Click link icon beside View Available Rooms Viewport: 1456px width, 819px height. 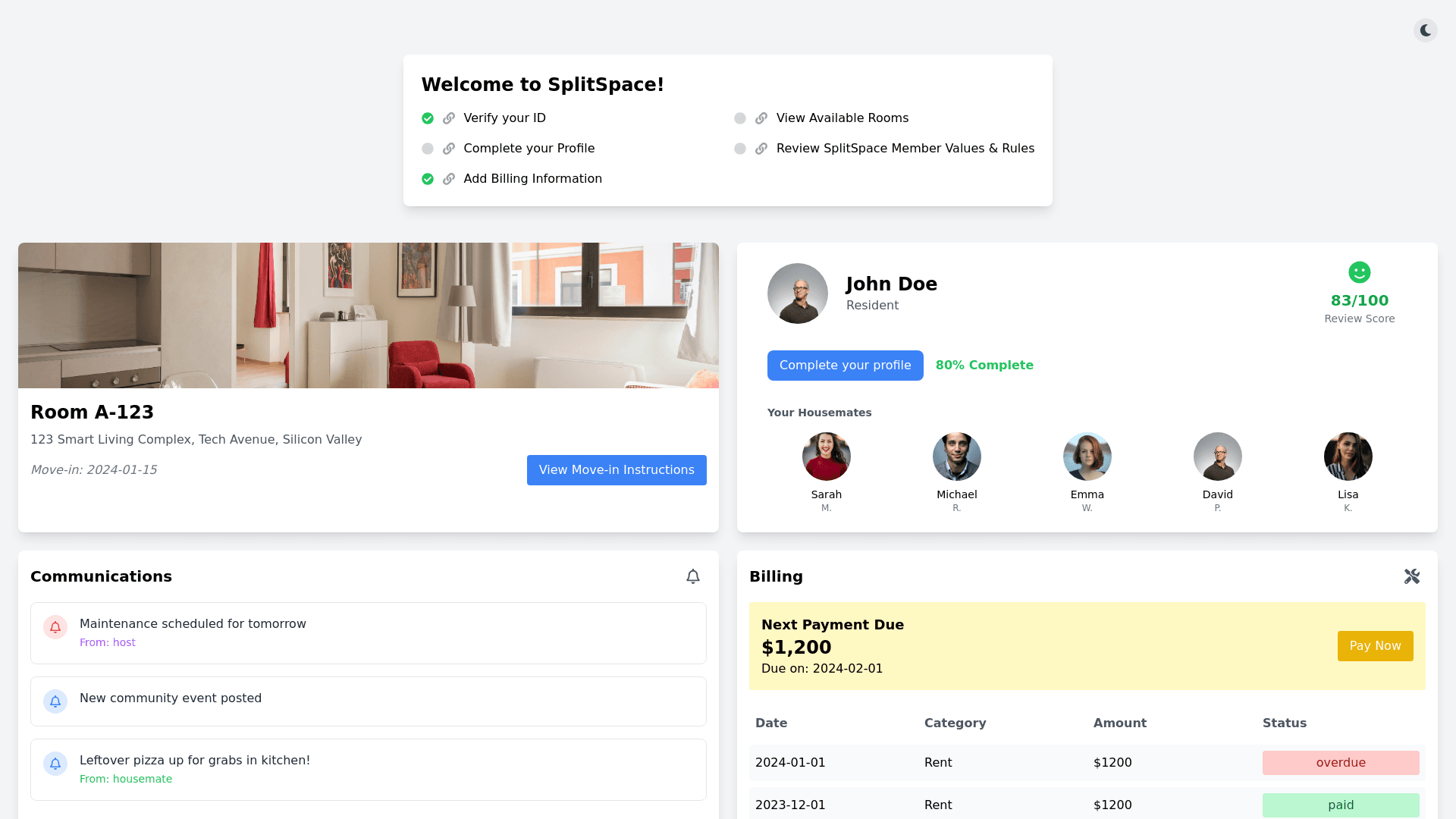(761, 118)
